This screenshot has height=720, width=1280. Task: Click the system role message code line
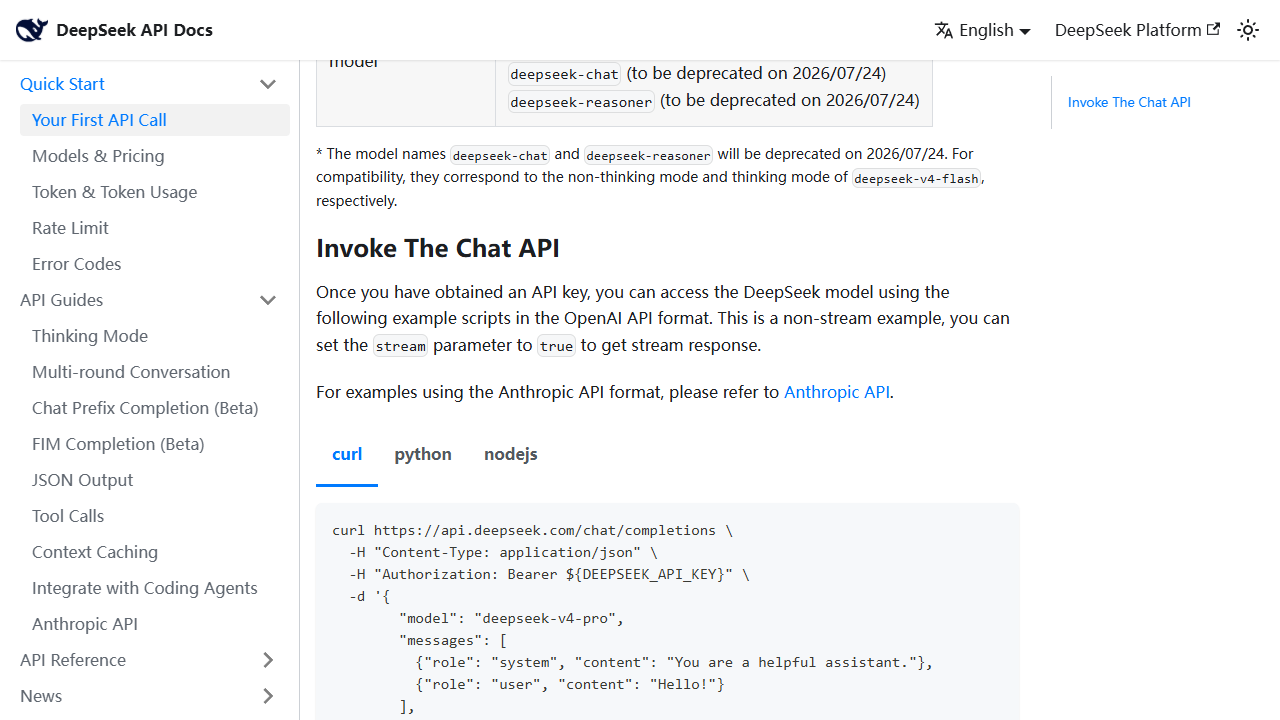click(x=674, y=662)
